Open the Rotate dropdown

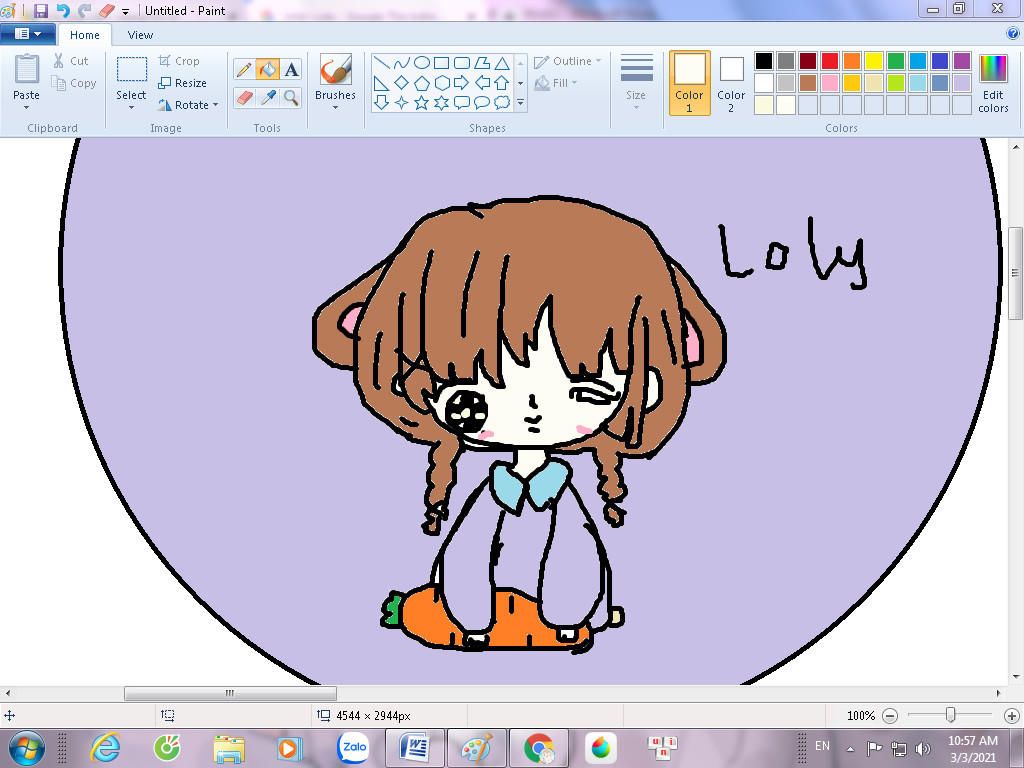pos(189,104)
